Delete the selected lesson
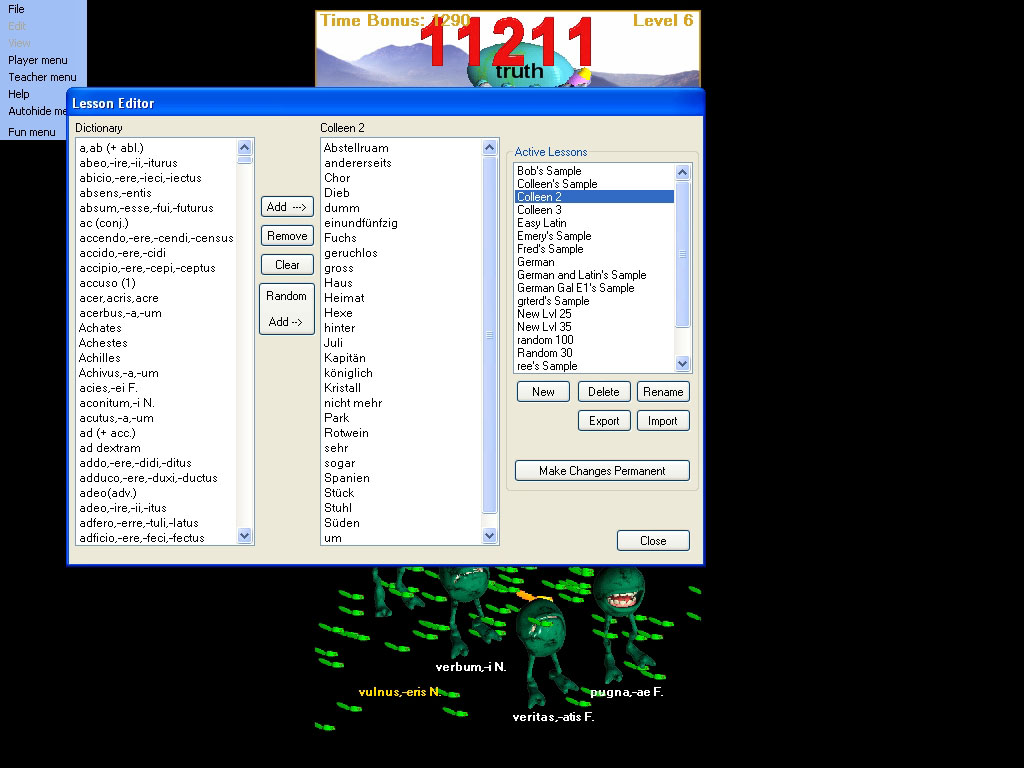Image resolution: width=1024 pixels, height=768 pixels. pos(603,392)
